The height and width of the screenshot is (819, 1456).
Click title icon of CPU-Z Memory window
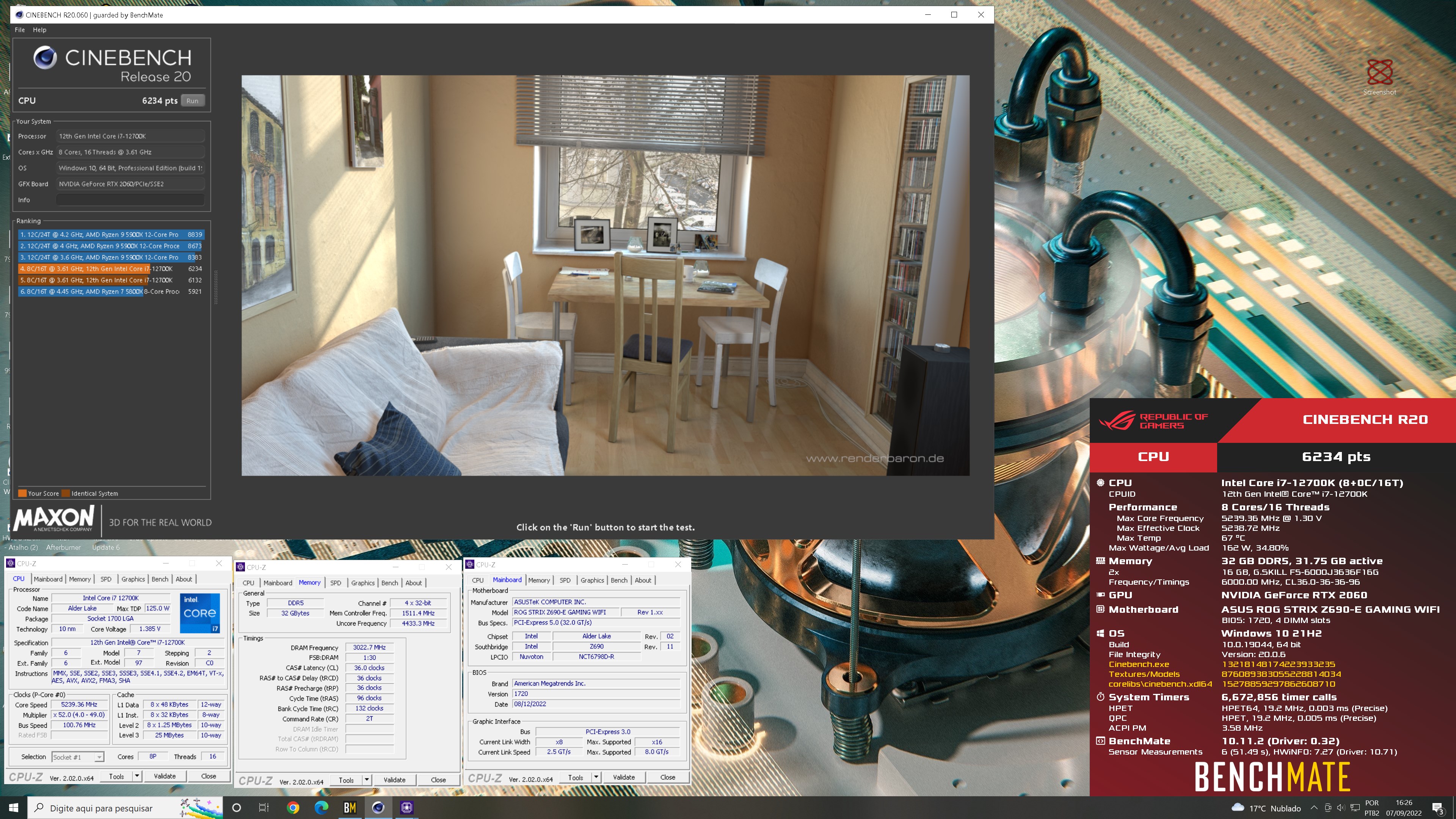coord(240,567)
